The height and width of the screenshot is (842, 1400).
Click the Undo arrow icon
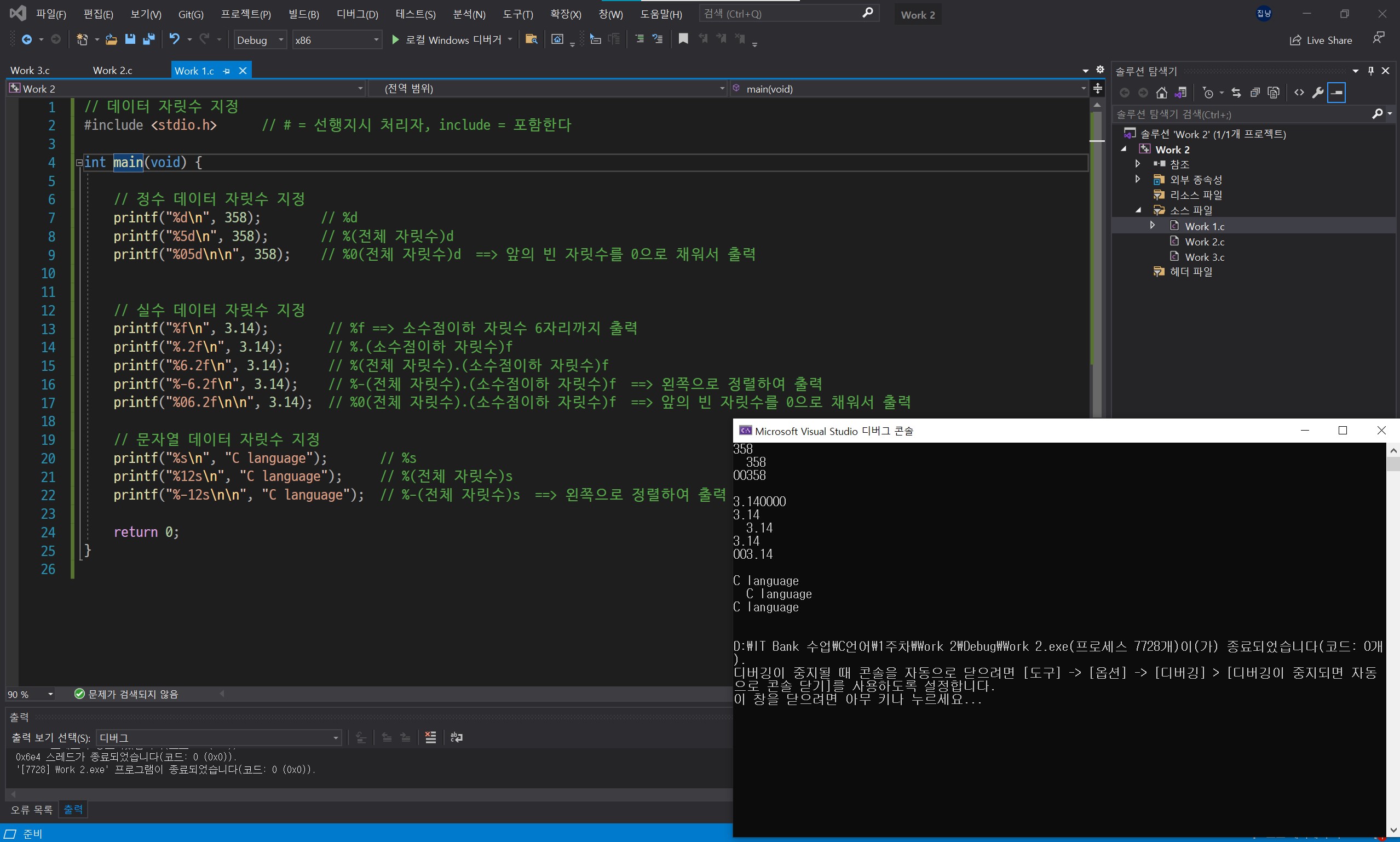174,39
